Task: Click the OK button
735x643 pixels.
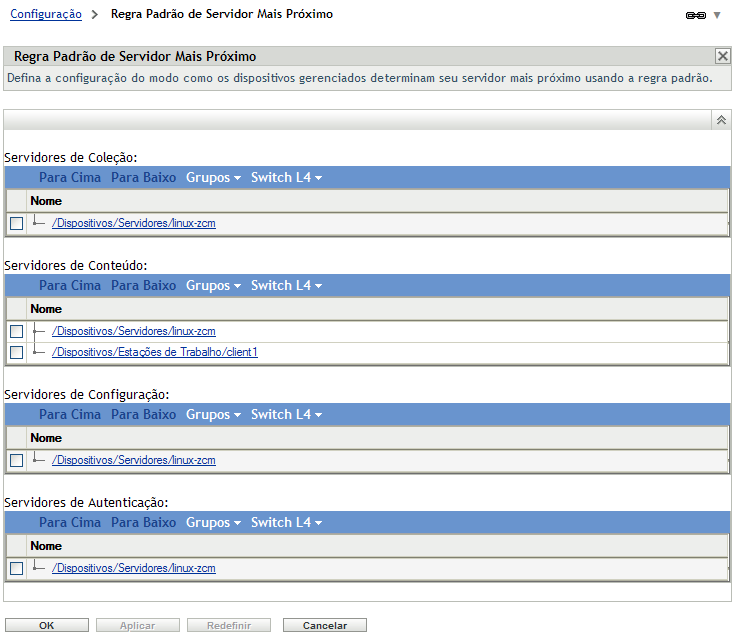Action: tap(47, 625)
